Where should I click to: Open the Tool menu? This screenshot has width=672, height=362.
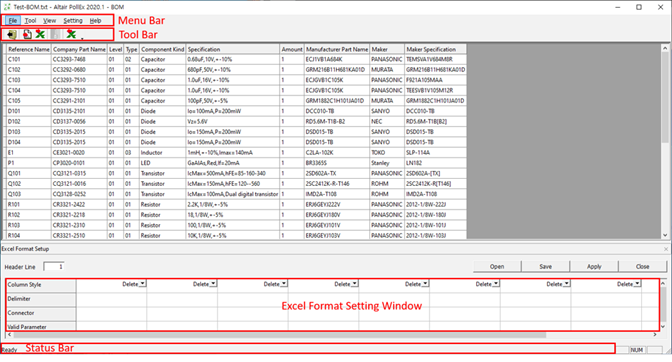(30, 21)
